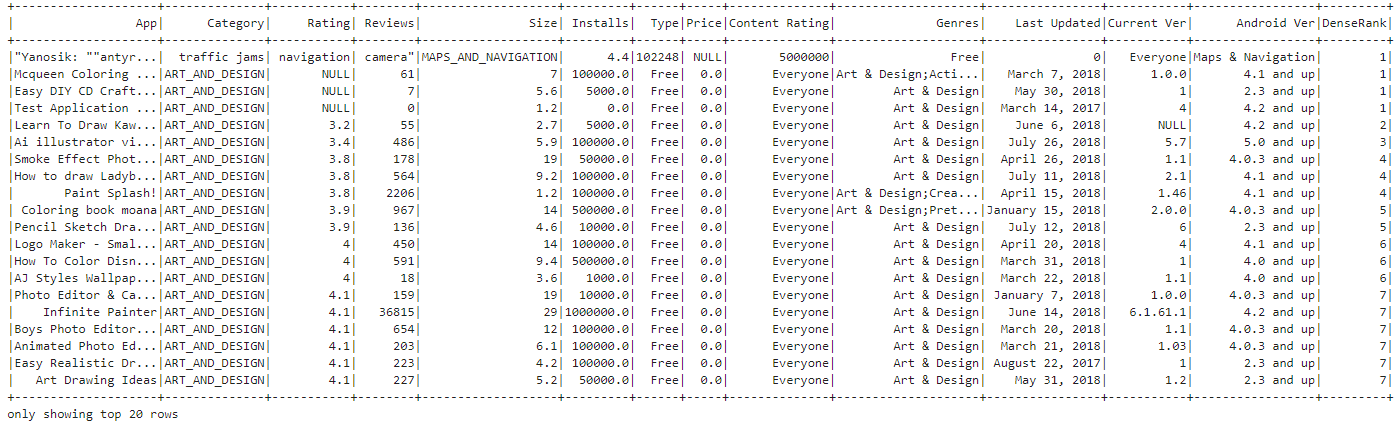Click the 'Art & Design;Pret...' genre cell
Image resolution: width=1400 pixels, height=426 pixels.
[908, 210]
